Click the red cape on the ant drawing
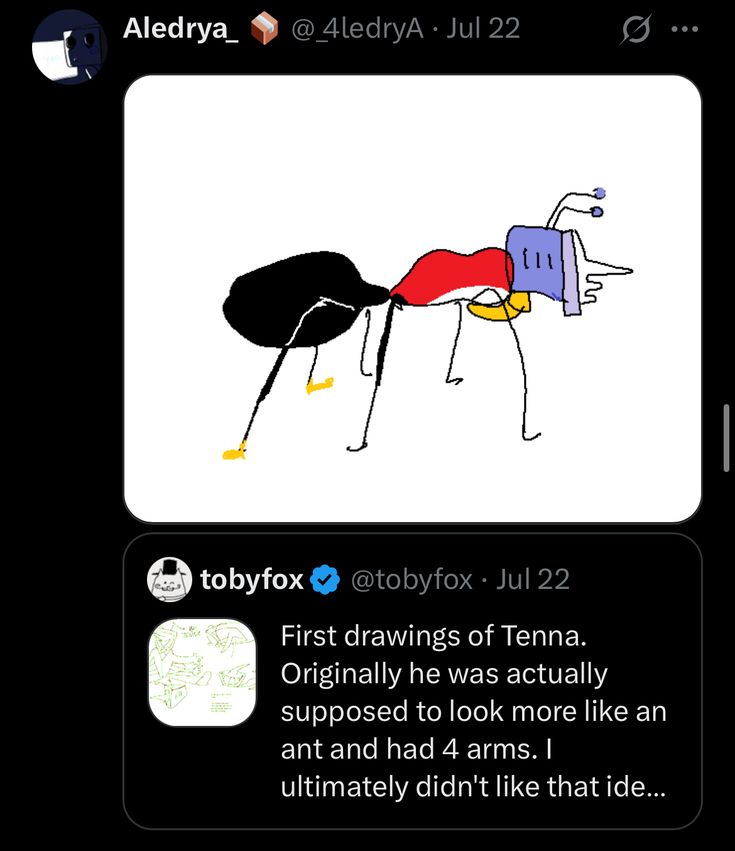Screen dimensions: 735x851 point(453,273)
